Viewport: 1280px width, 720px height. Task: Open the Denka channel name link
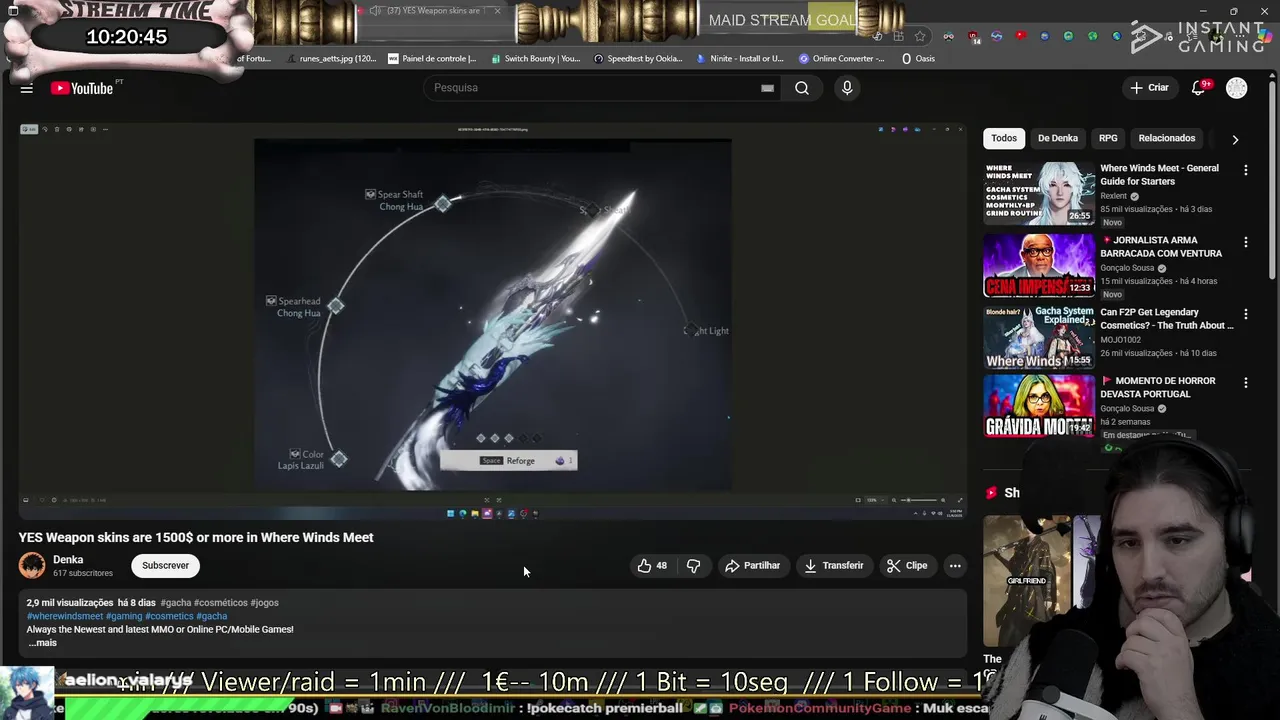[68, 560]
